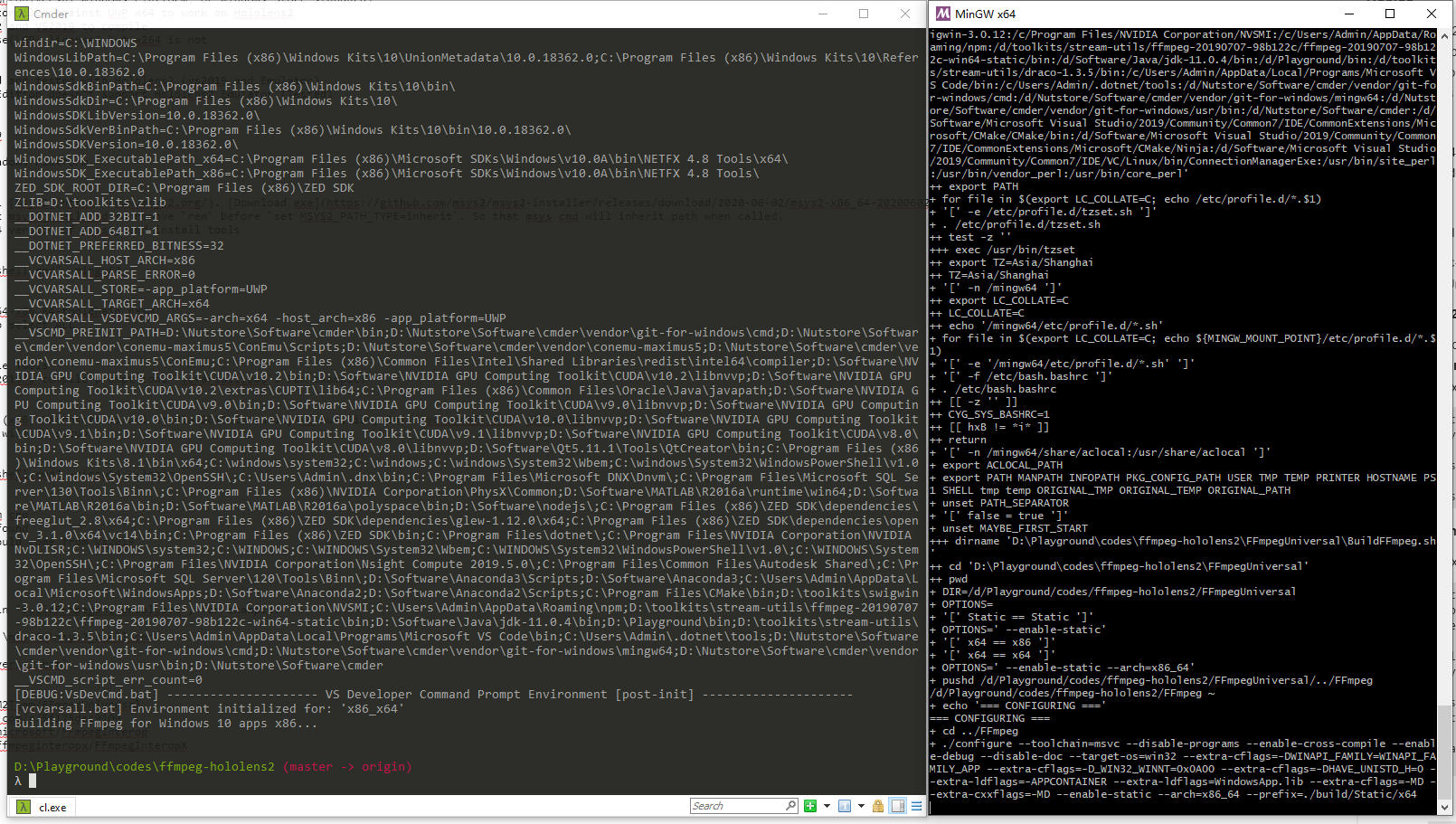Create a new console with green plus icon
Viewport: 1456px width, 824px height.
[x=810, y=806]
